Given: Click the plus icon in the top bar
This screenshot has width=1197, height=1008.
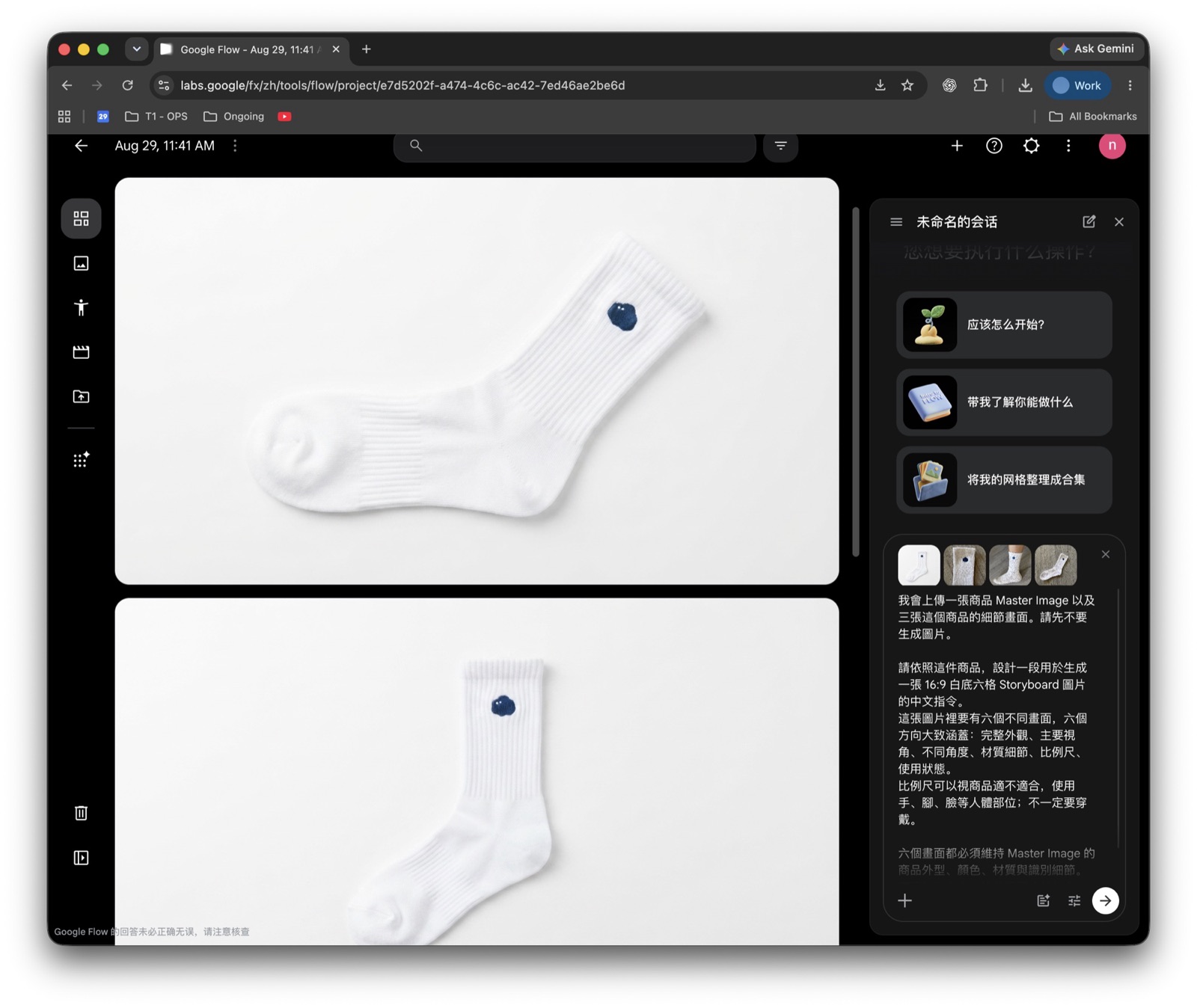Looking at the screenshot, I should point(957,146).
